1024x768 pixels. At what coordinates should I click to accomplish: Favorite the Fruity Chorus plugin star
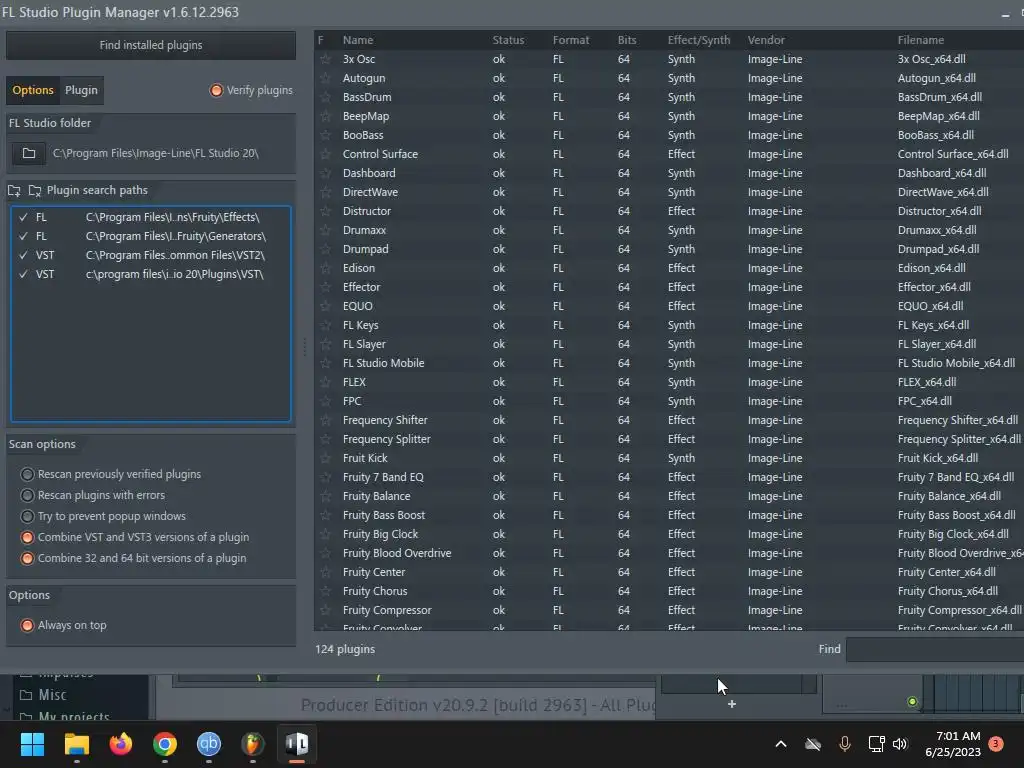(325, 591)
